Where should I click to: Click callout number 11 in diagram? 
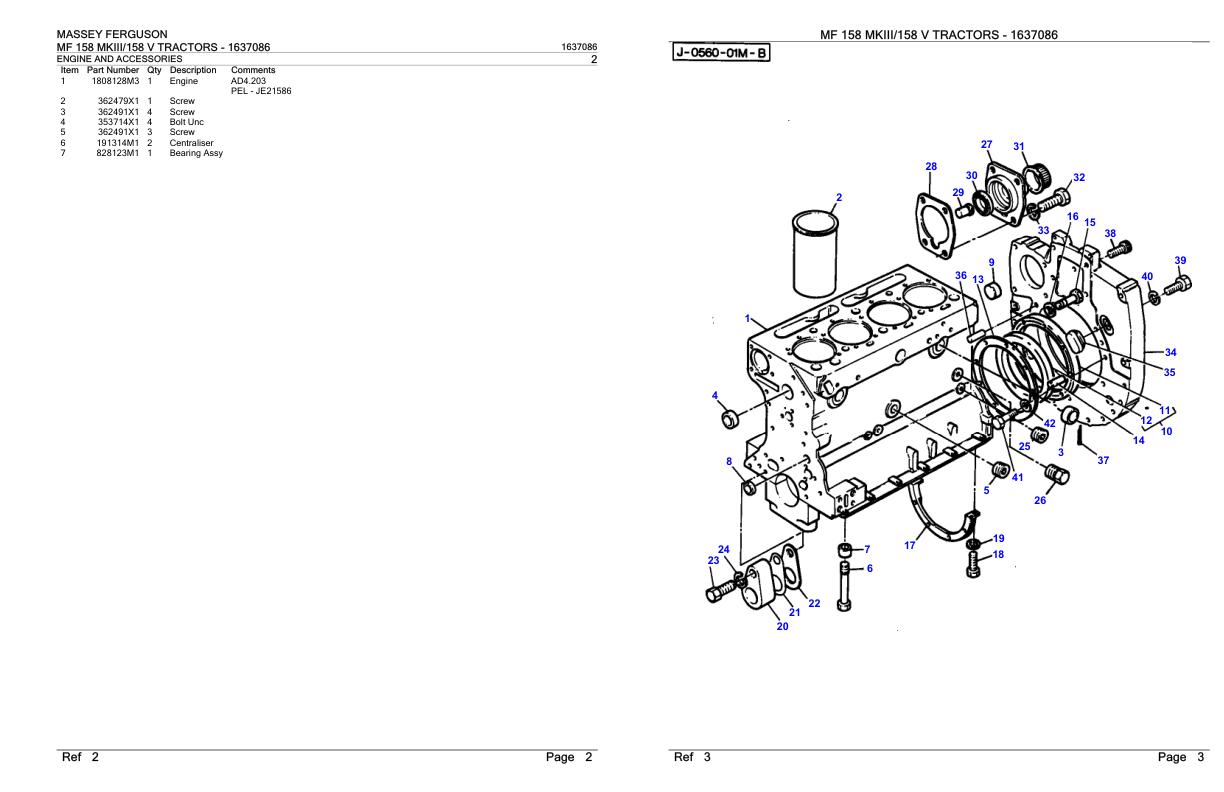point(1165,410)
